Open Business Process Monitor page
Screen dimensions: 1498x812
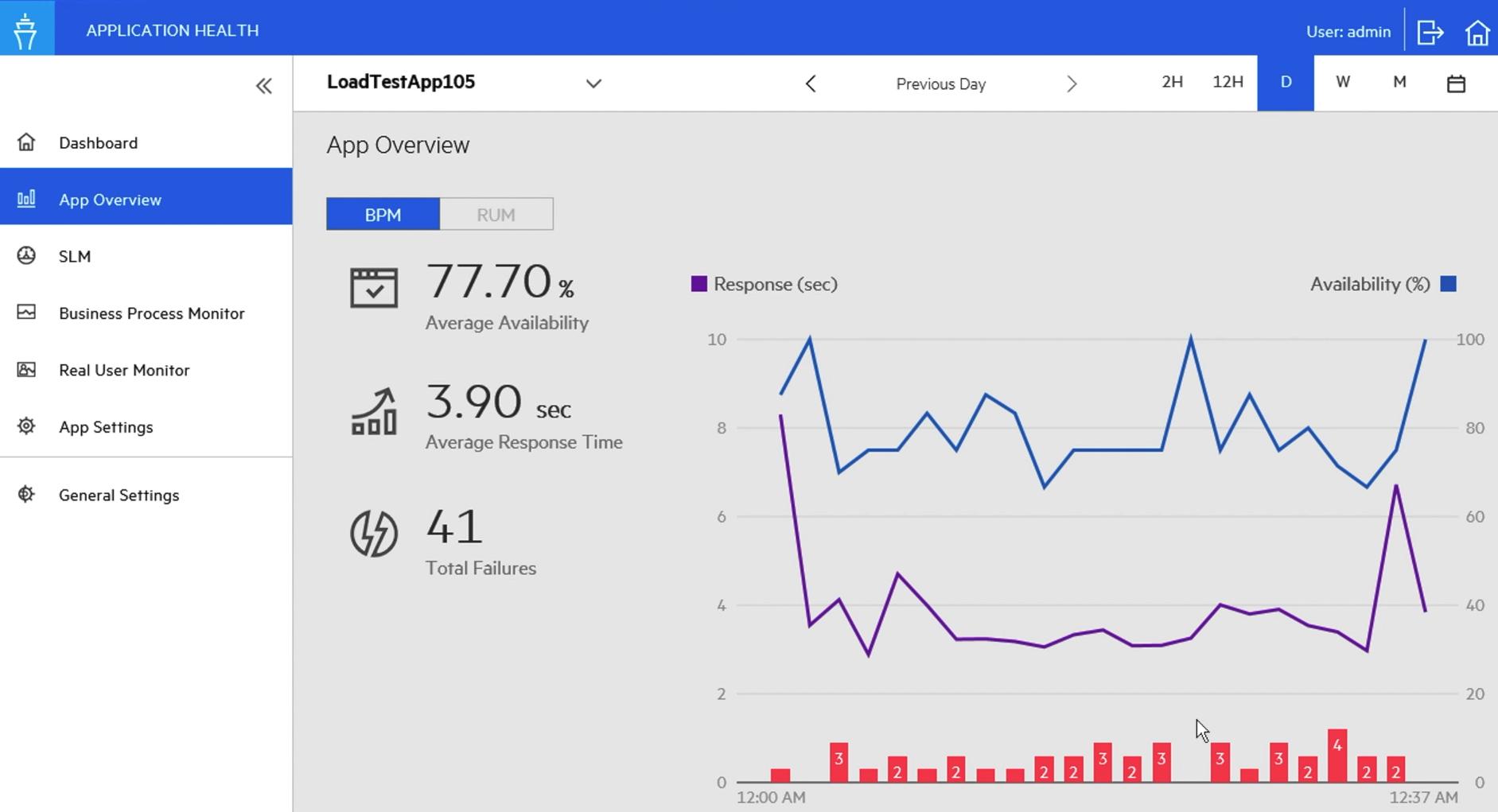(151, 313)
